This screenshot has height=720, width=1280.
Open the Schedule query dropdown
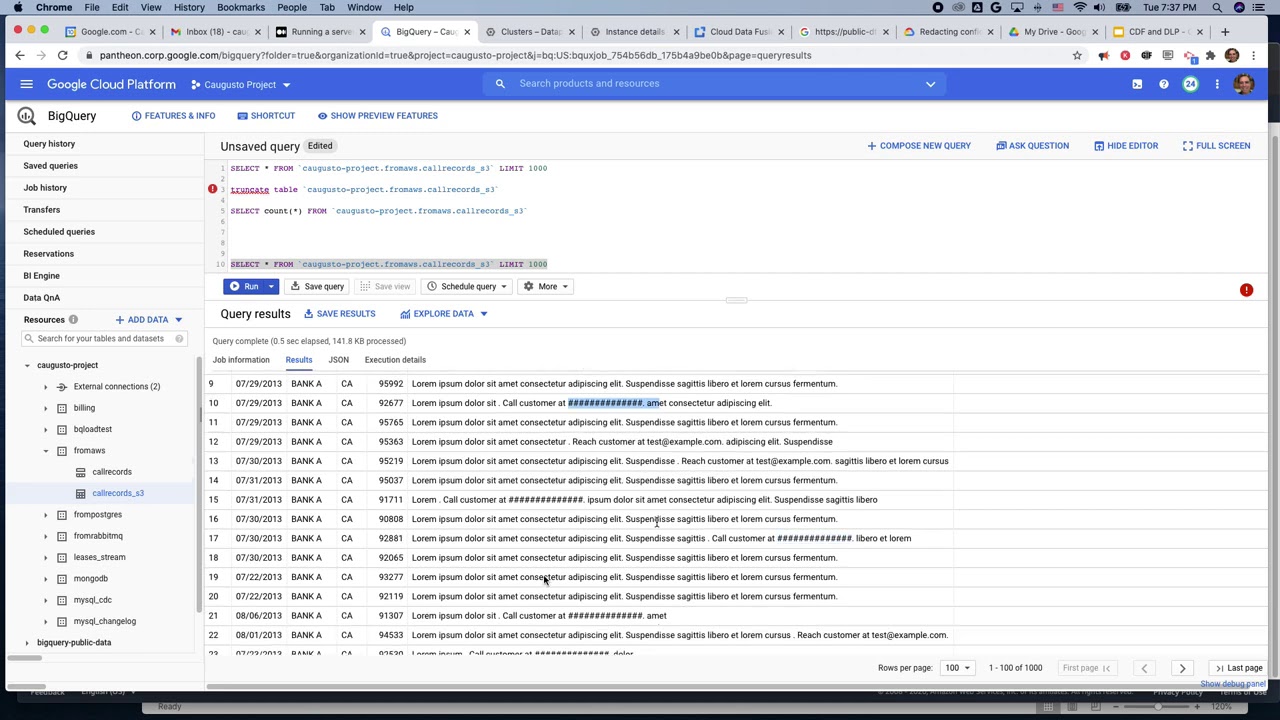coord(467,287)
